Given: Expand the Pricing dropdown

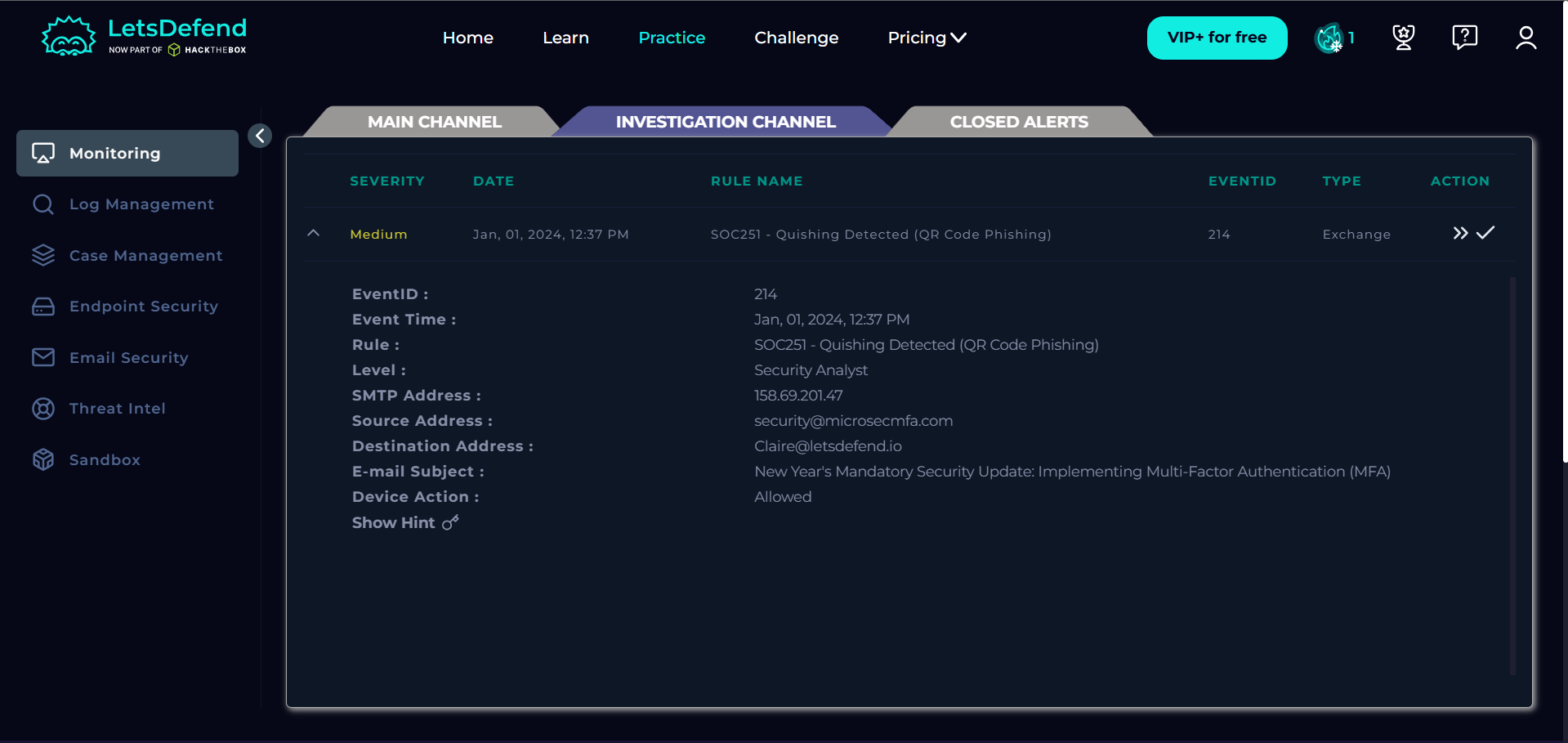Looking at the screenshot, I should pyautogui.click(x=927, y=38).
